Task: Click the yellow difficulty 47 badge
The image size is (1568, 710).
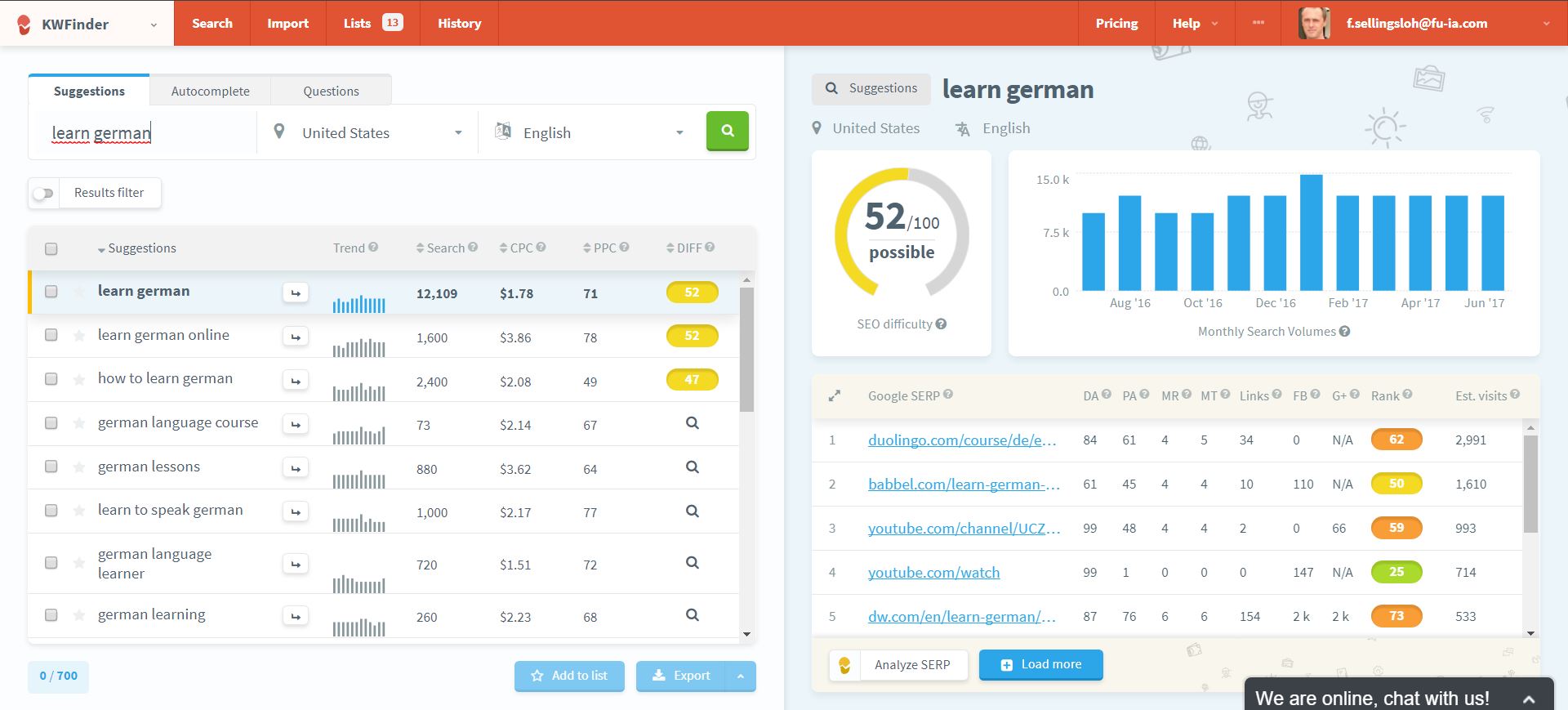Action: [x=692, y=380]
